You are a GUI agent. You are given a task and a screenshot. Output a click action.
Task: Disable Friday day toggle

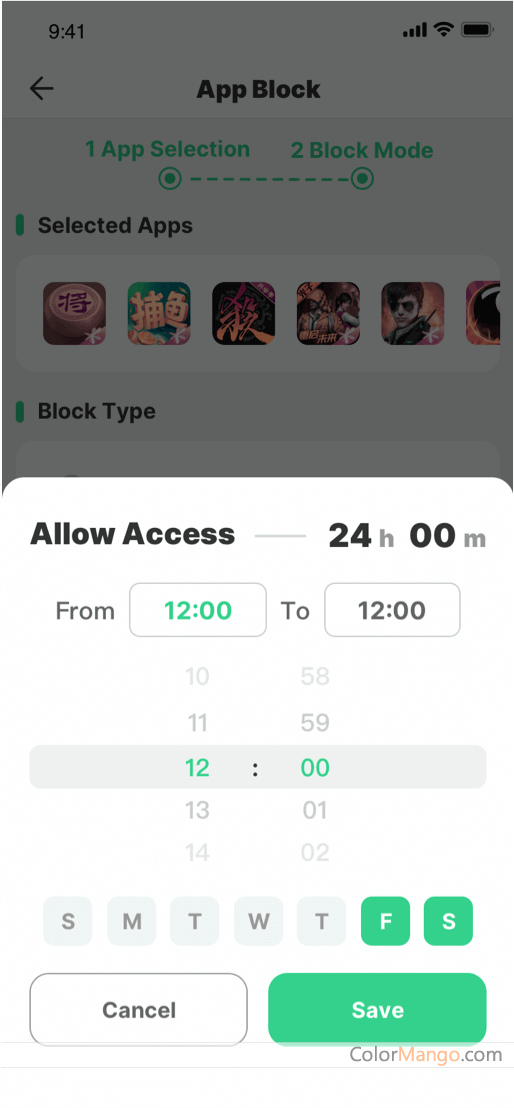coord(385,921)
